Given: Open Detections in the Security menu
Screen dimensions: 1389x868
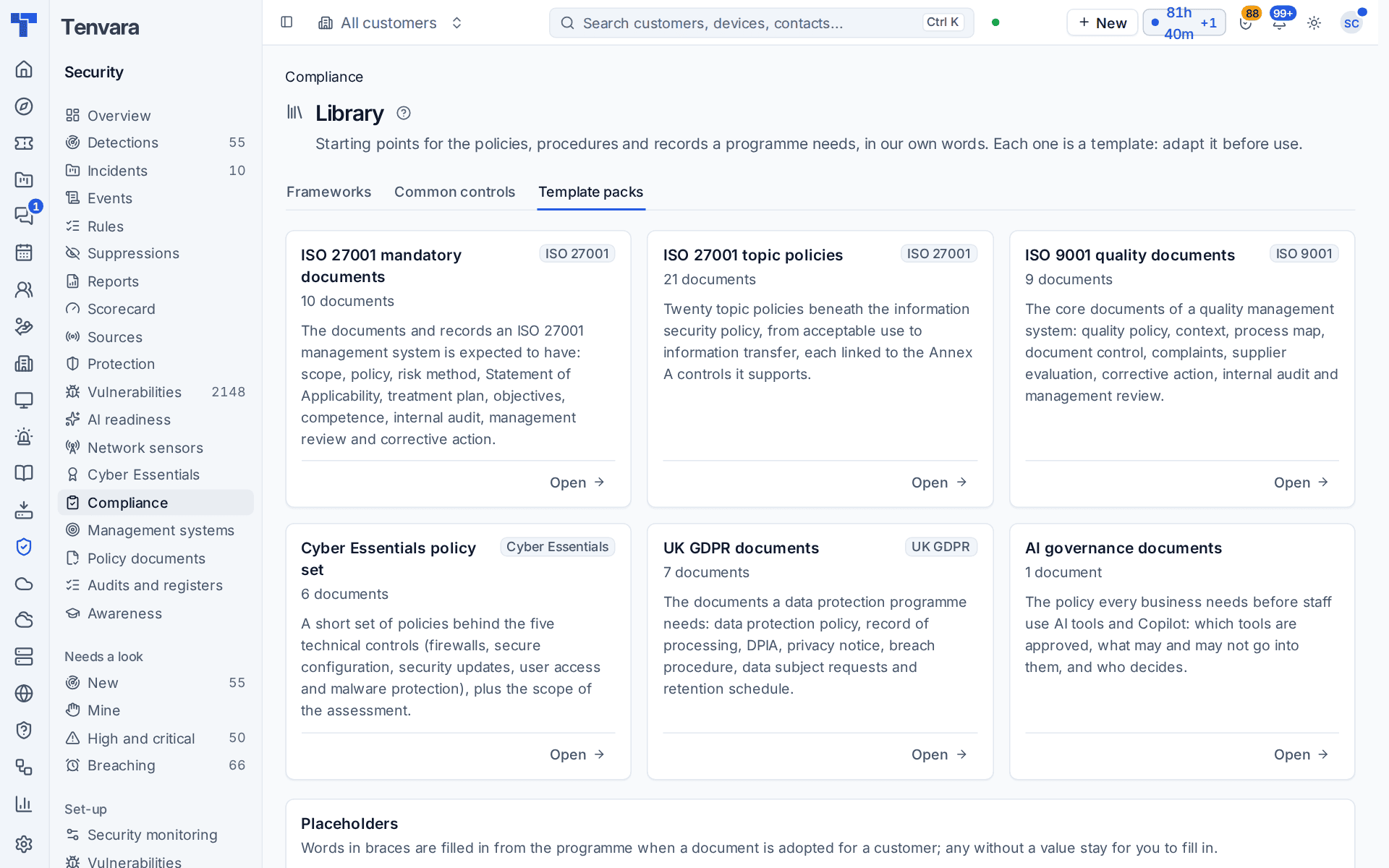Looking at the screenshot, I should click(156, 142).
